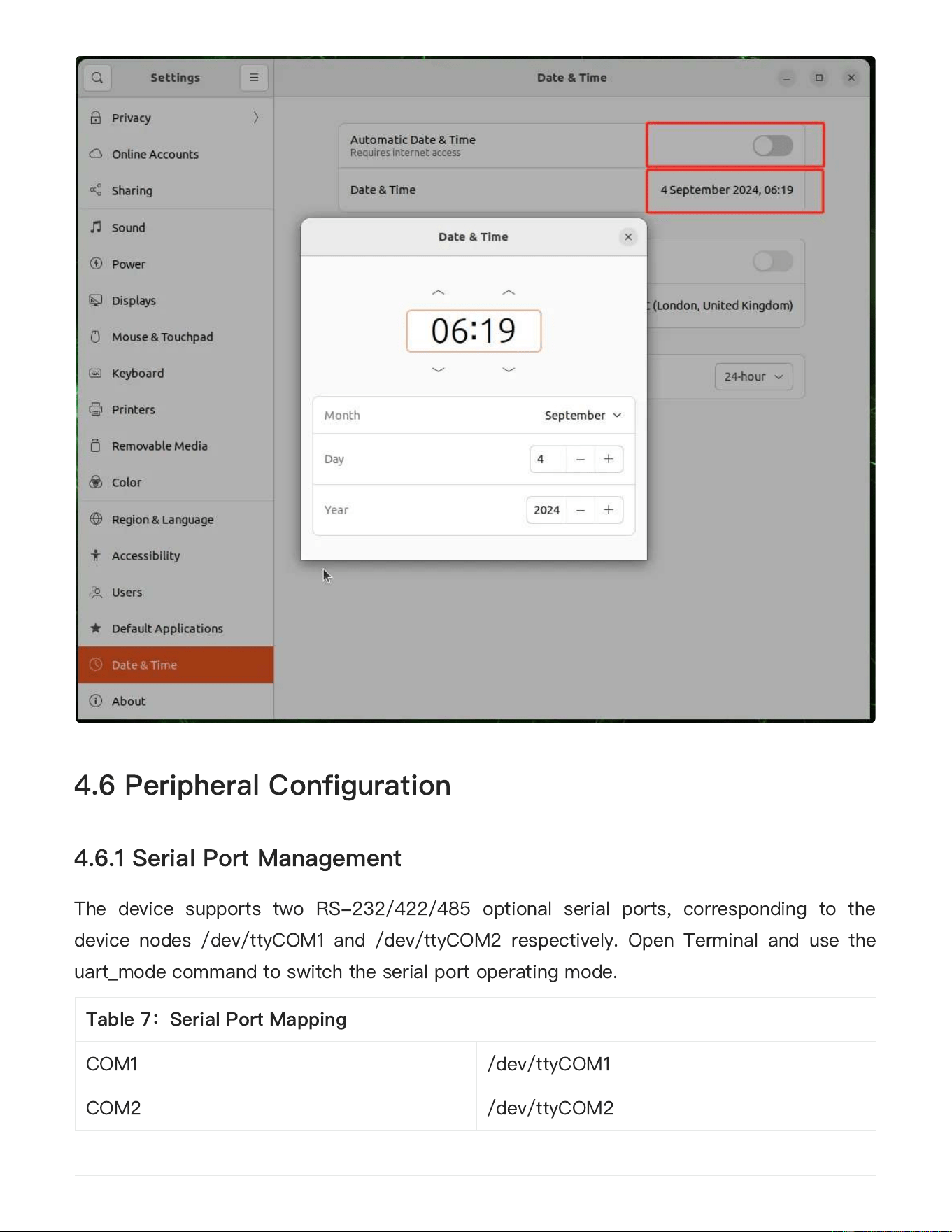Open the Month dropdown showing September
Screen dimensions: 952x1232
[583, 416]
